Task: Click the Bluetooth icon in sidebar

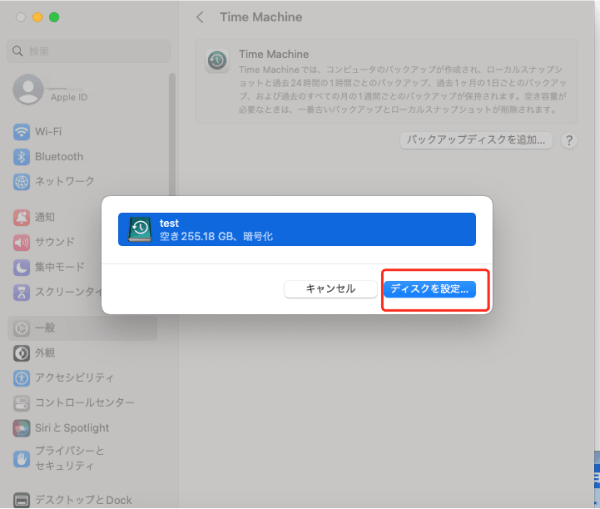Action: point(21,157)
